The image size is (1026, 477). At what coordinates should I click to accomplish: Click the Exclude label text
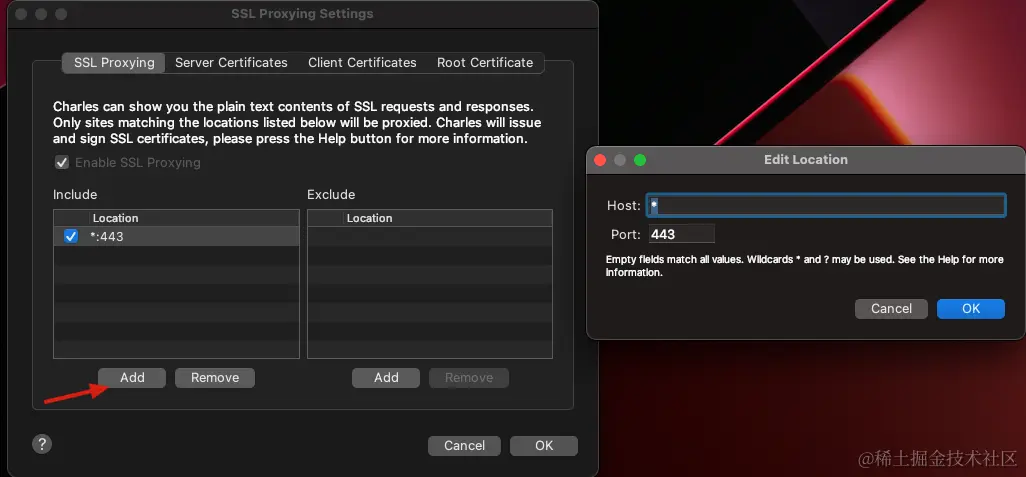(331, 194)
